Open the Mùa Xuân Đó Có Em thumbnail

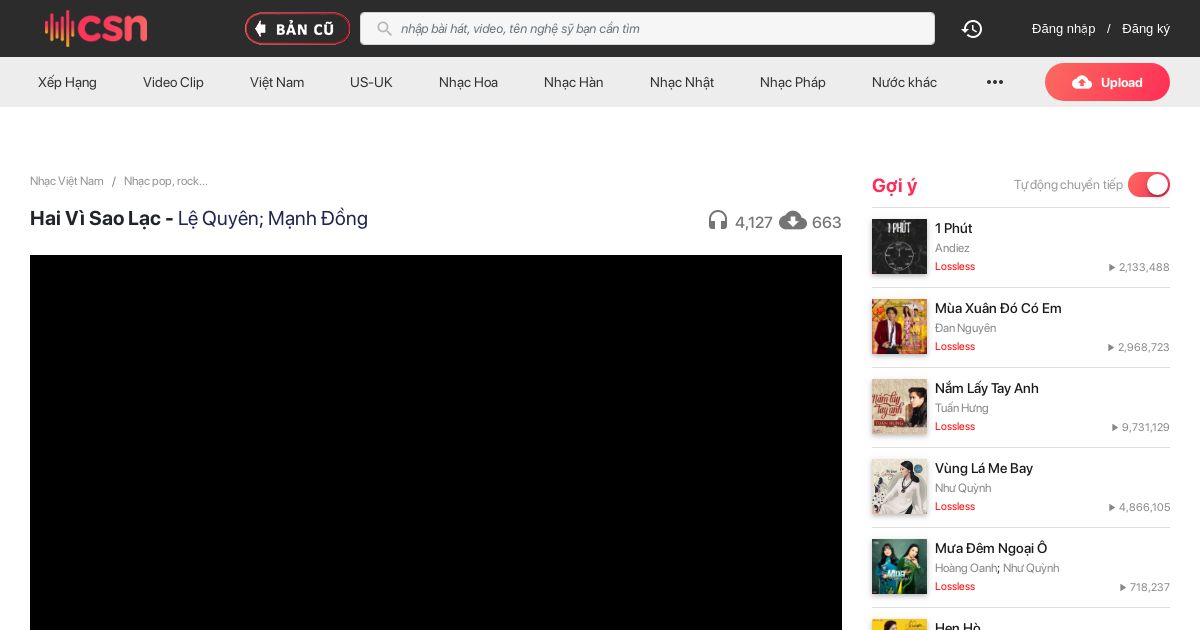[899, 327]
